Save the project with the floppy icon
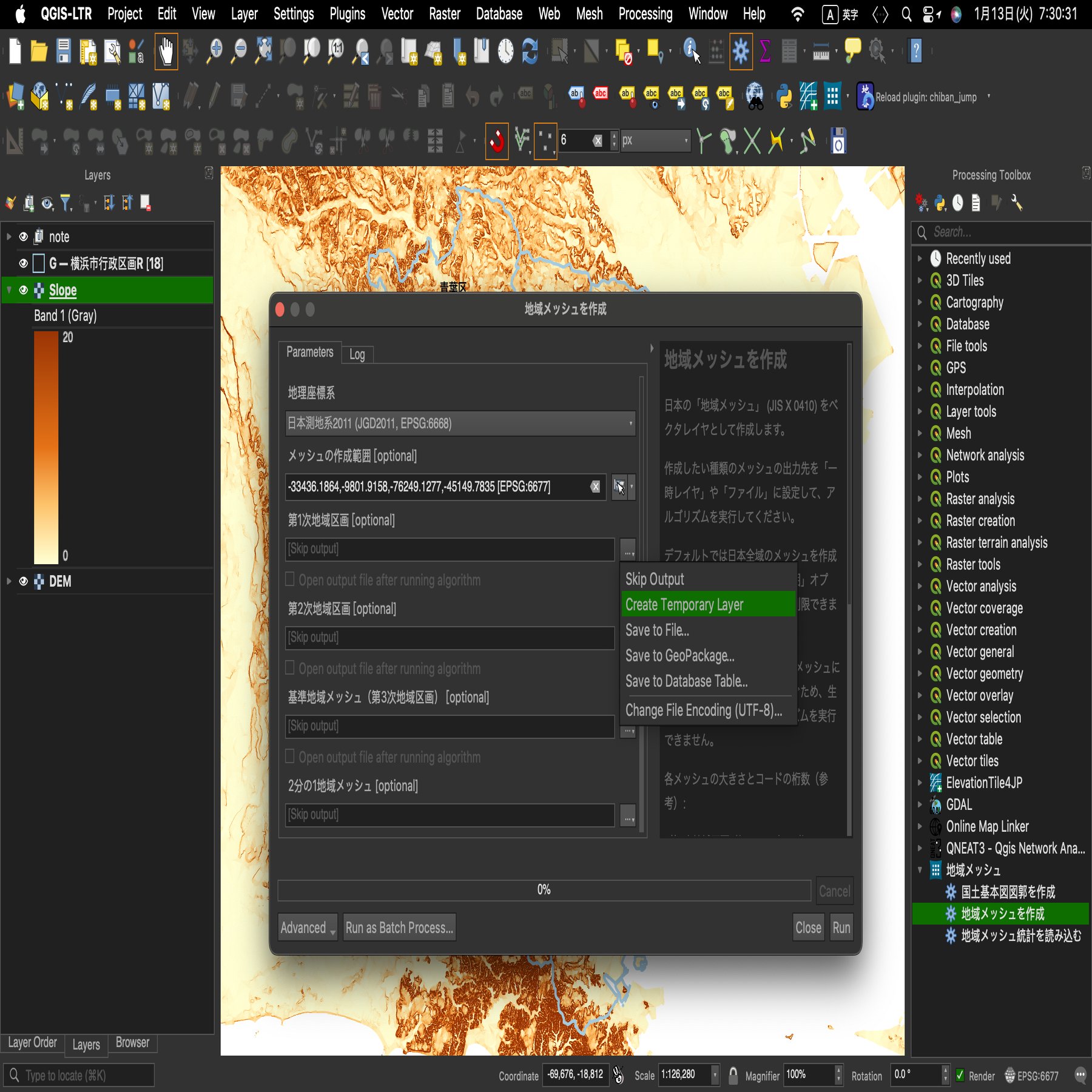1092x1092 pixels. coord(64,51)
